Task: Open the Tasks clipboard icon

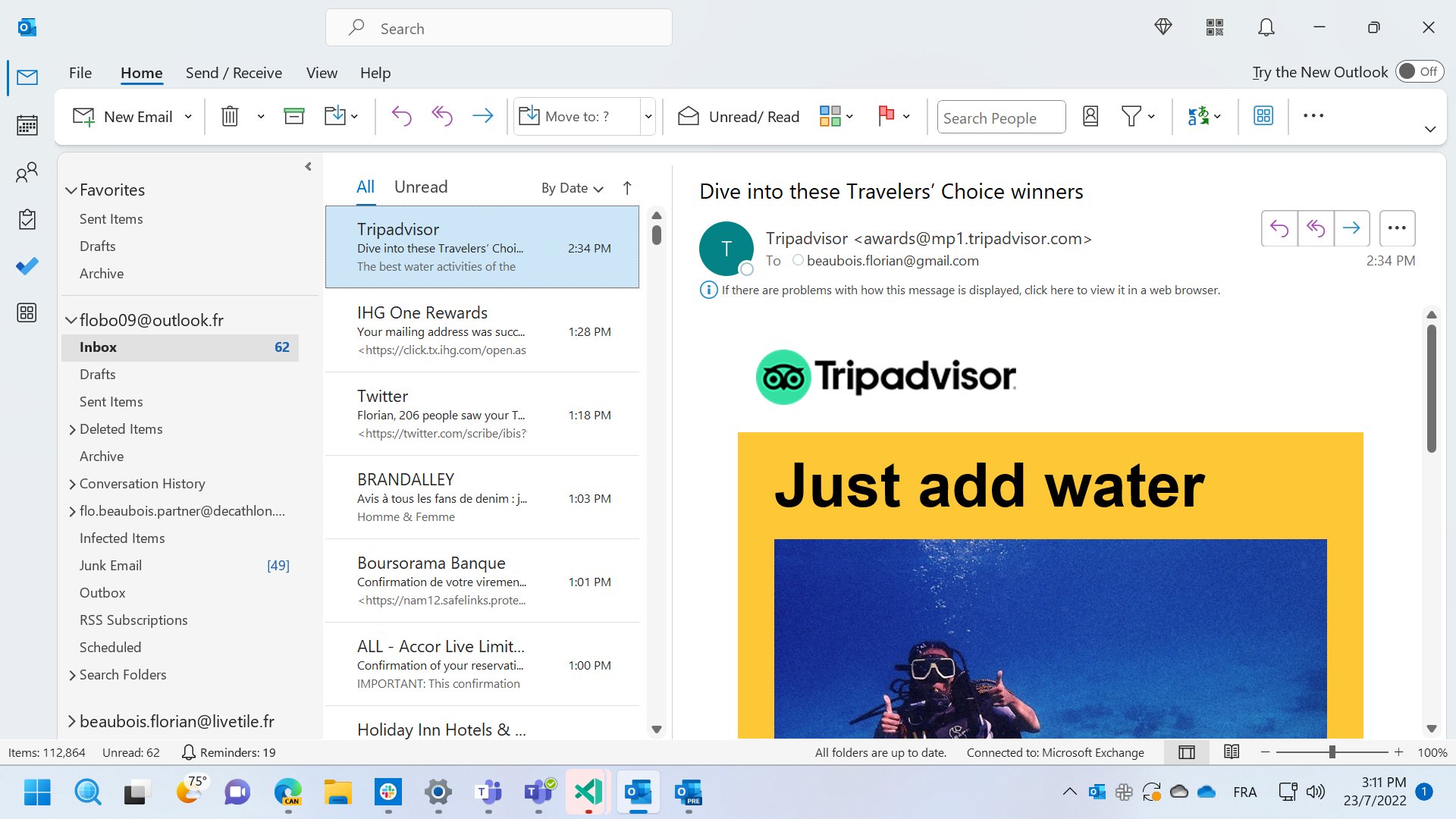Action: pyautogui.click(x=27, y=220)
